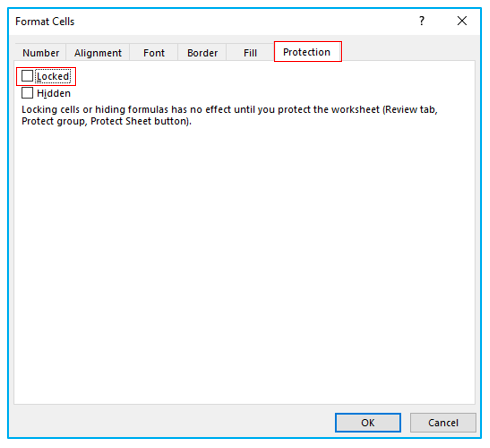Screen dimensions: 490x448
Task: Click the 'Protect Sheet button' phrase in note
Action: (140, 121)
